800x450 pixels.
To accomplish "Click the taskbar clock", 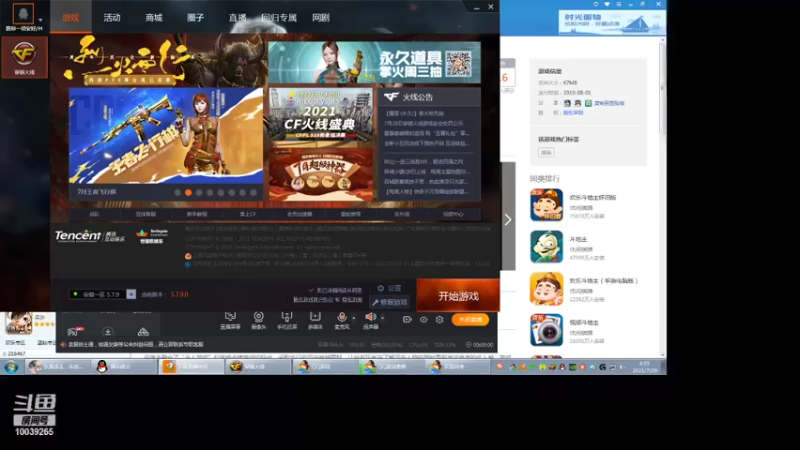I will [644, 366].
